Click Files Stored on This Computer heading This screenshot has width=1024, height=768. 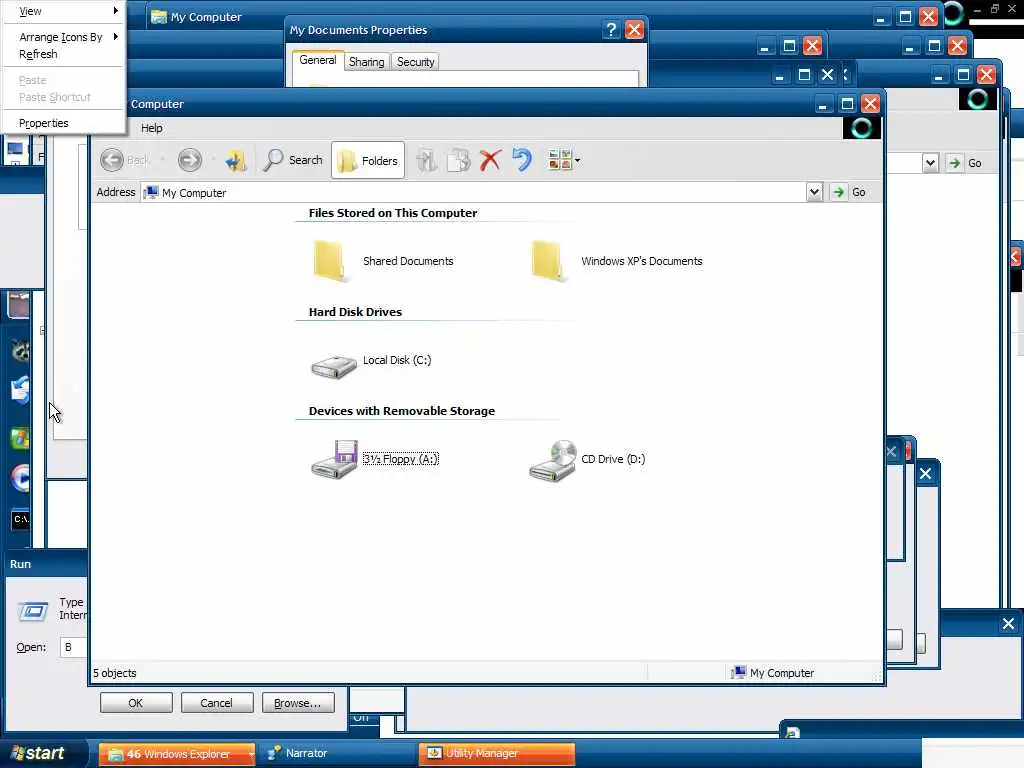392,213
